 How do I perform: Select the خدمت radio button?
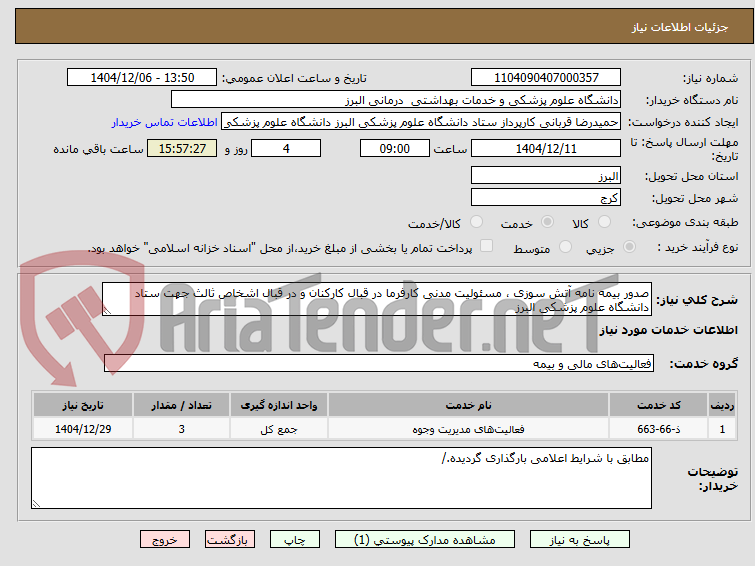tap(547, 222)
